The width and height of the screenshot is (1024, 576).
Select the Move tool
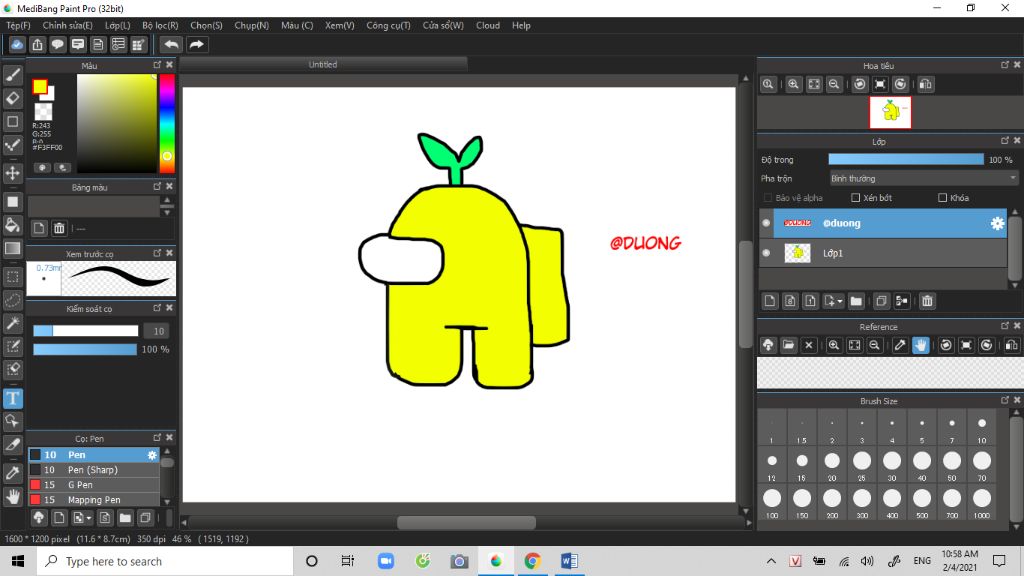pyautogui.click(x=12, y=173)
